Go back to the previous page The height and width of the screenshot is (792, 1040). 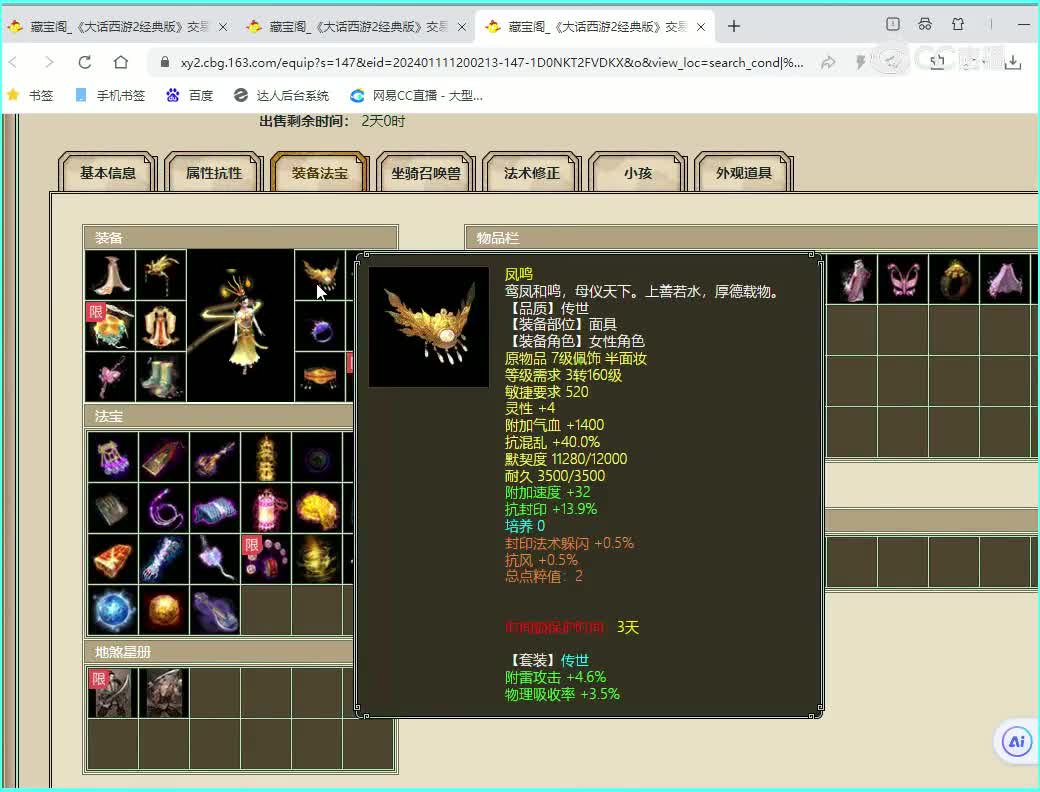point(13,62)
